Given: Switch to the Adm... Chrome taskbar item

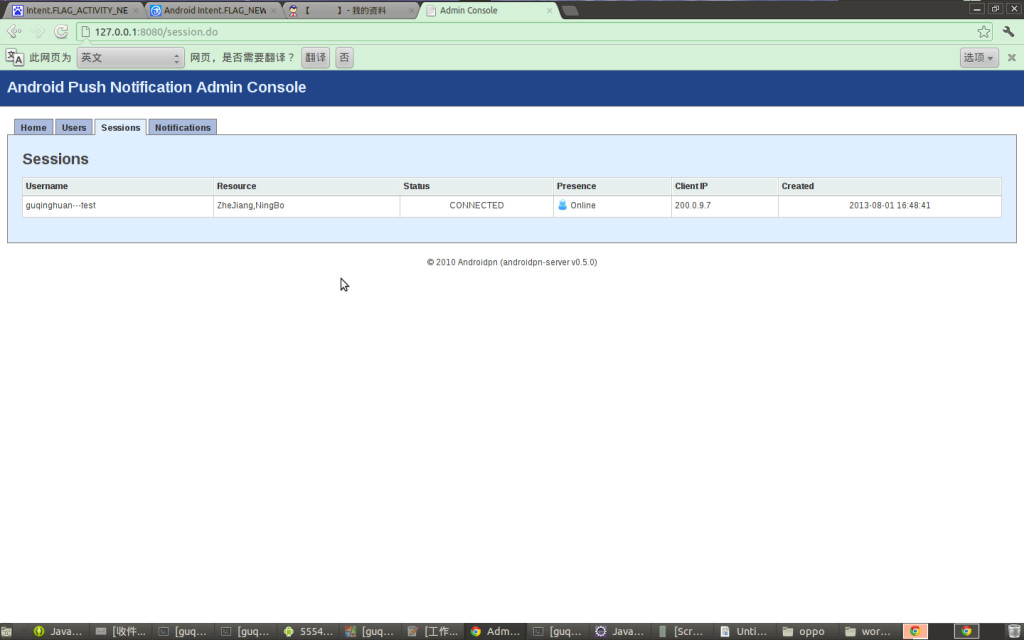Looking at the screenshot, I should point(496,632).
